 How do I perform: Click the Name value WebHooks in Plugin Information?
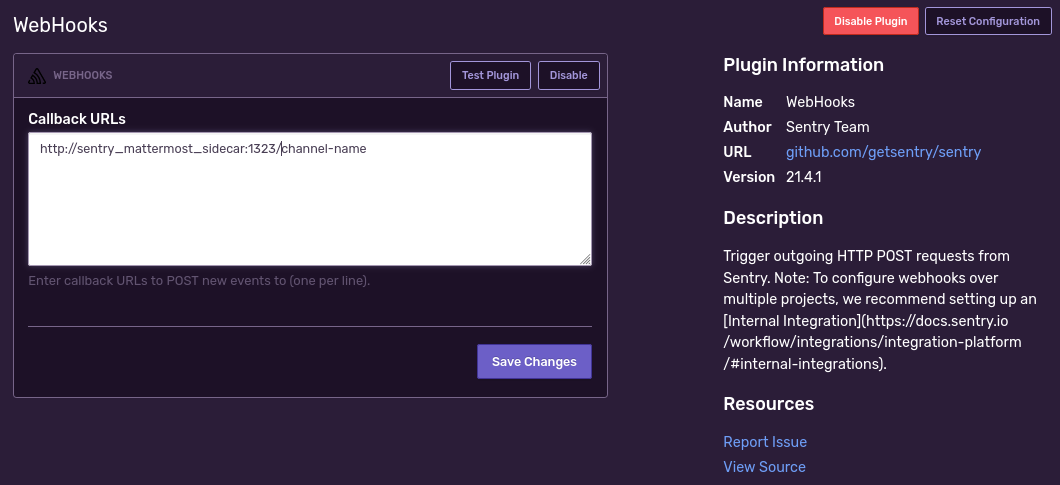820,101
